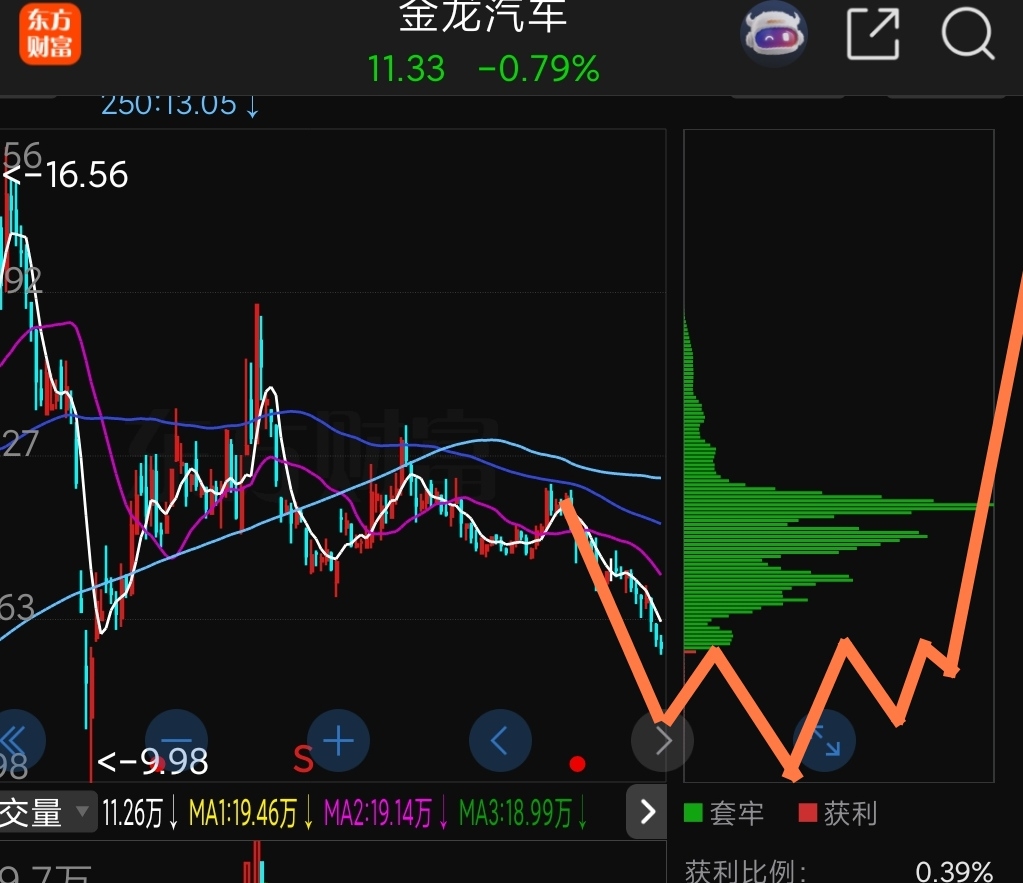1023x883 pixels.
Task: Tap the red S sell marker
Action: point(303,758)
